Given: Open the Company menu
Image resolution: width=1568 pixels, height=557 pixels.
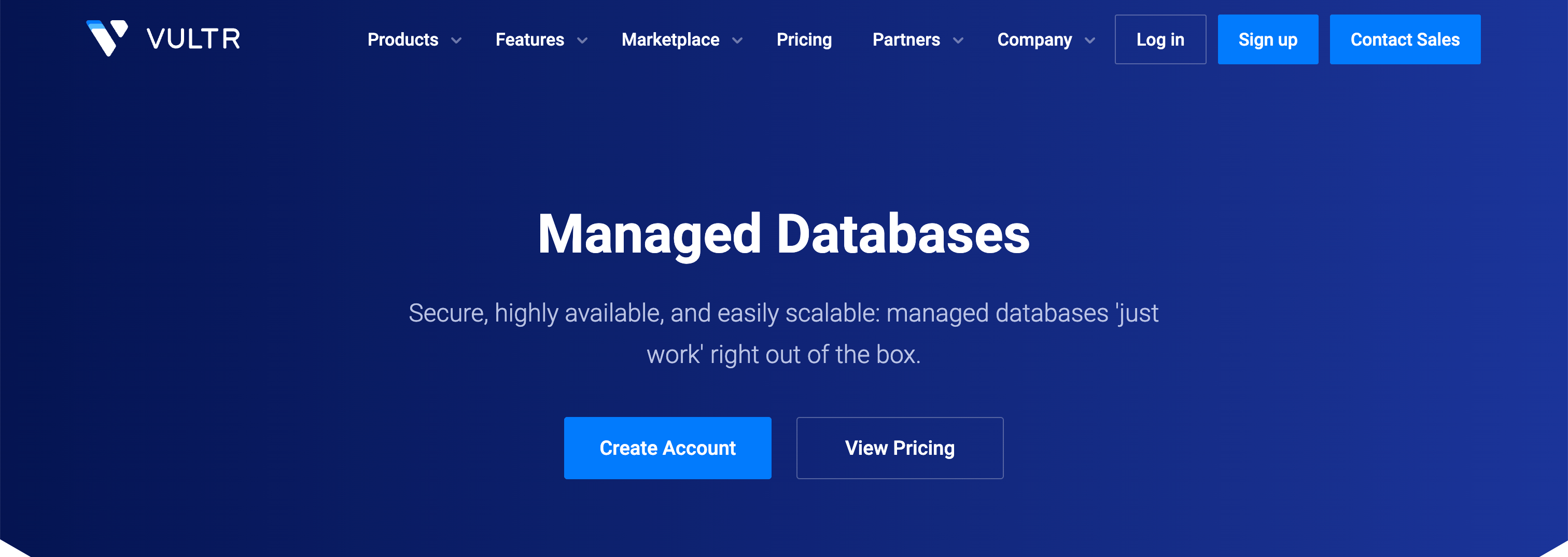Looking at the screenshot, I should 1034,39.
